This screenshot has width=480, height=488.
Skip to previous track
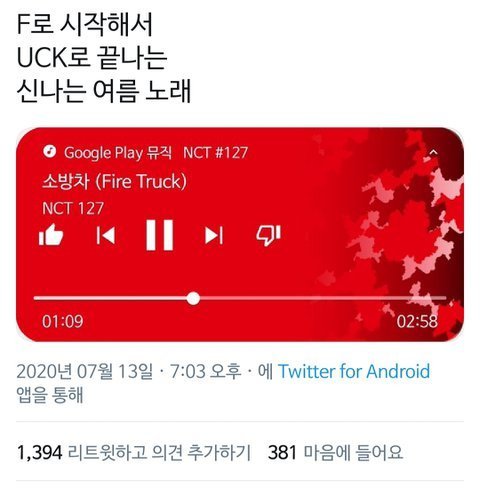[x=106, y=235]
